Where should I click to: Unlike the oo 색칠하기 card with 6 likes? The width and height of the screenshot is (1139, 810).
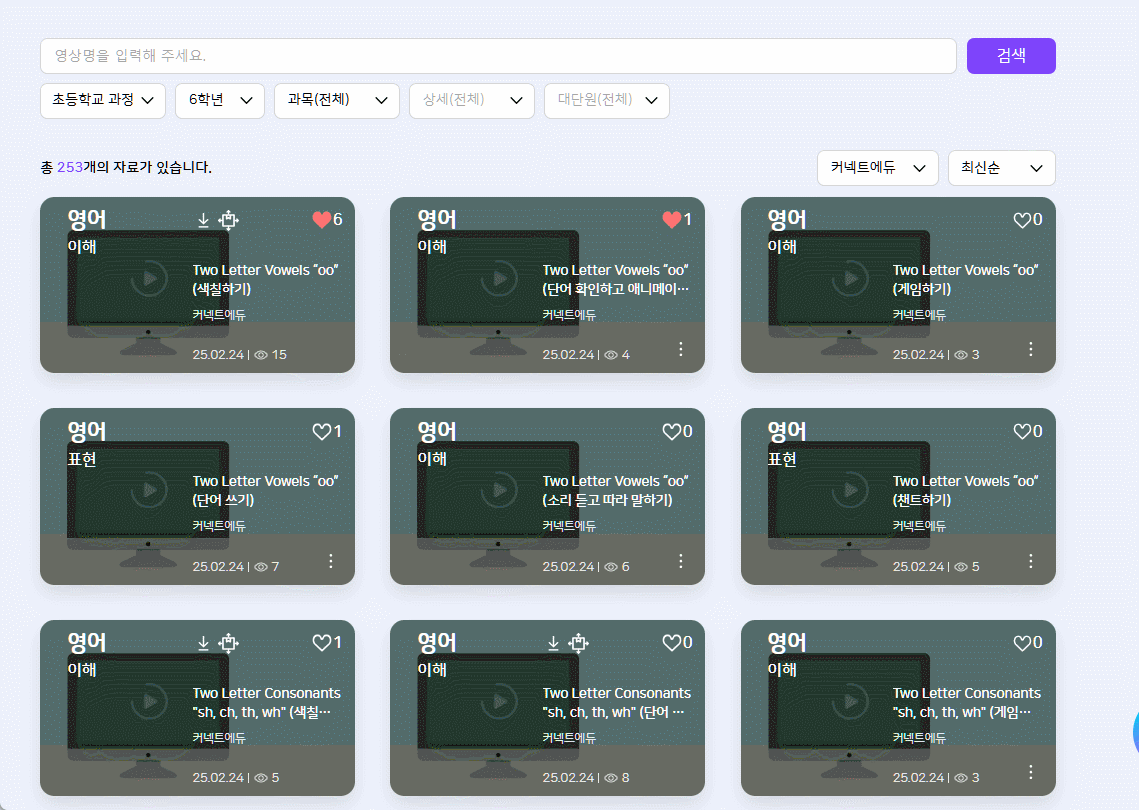point(321,220)
